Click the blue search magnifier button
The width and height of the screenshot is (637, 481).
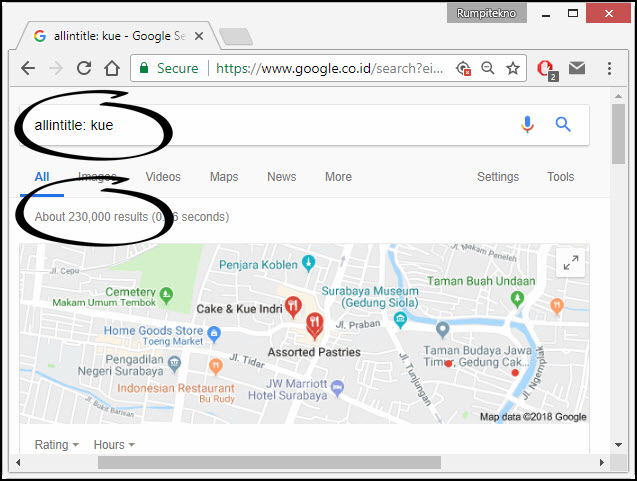[x=563, y=124]
